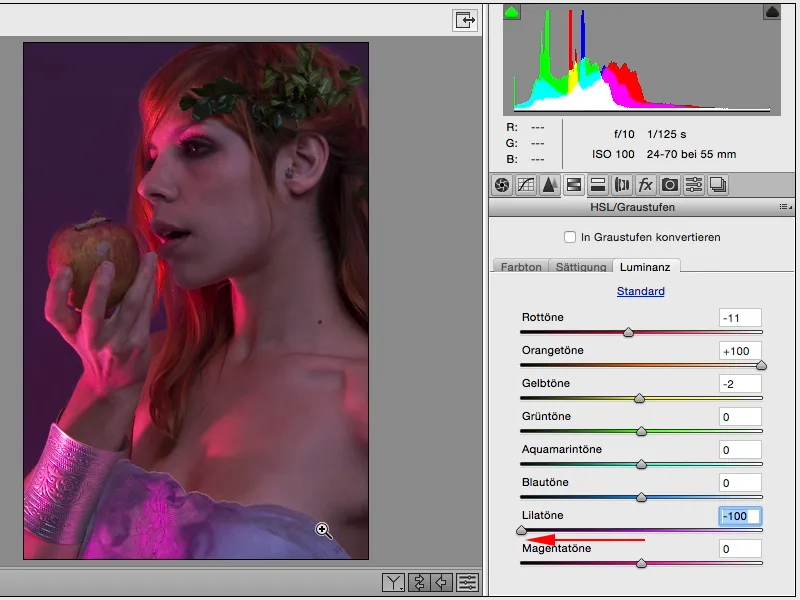The image size is (800, 600).
Task: Focus the Magentatöne value field
Action: 740,549
